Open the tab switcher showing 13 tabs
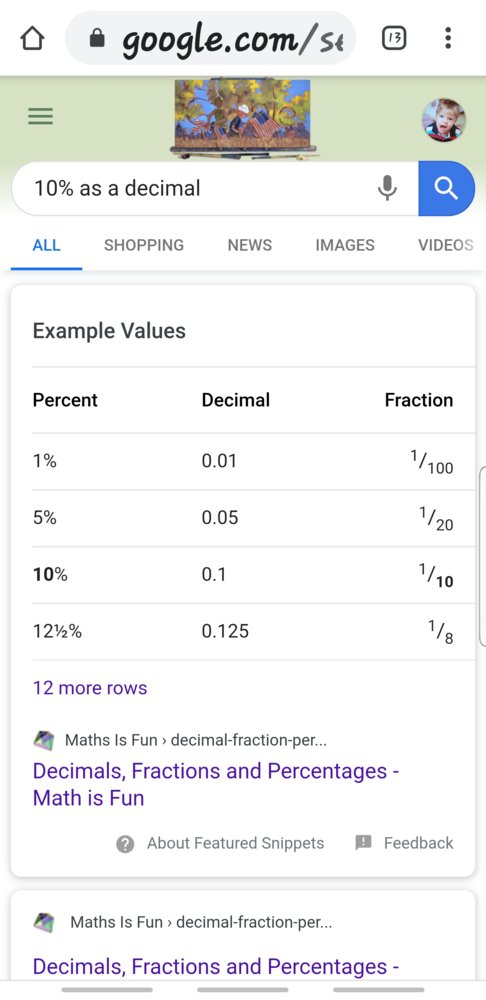486x1000 pixels. coord(394,39)
